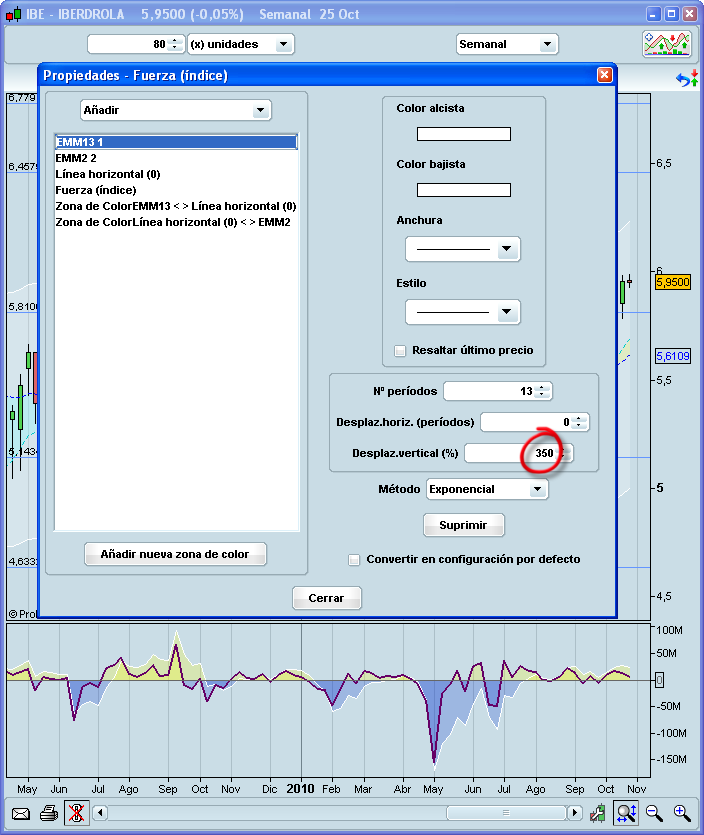The image size is (704, 835).
Task: Close the Propiedades dialog
Action: click(x=604, y=75)
